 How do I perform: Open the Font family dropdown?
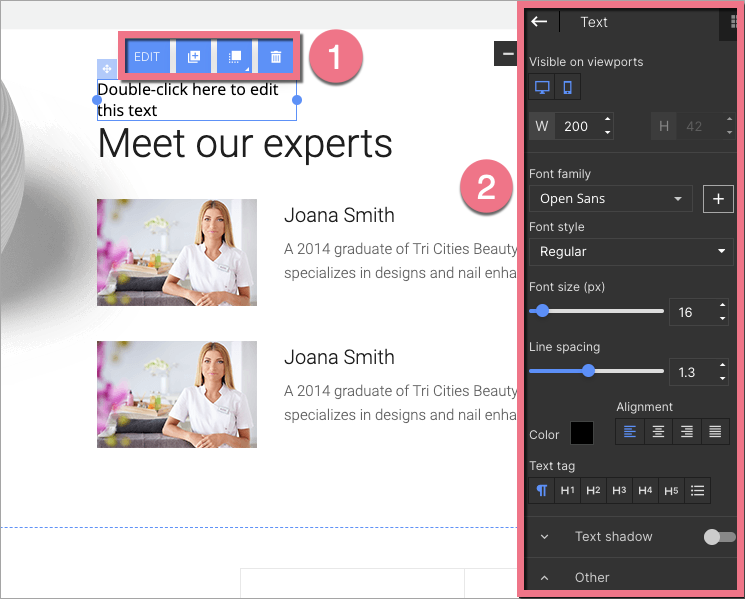pyautogui.click(x=610, y=198)
